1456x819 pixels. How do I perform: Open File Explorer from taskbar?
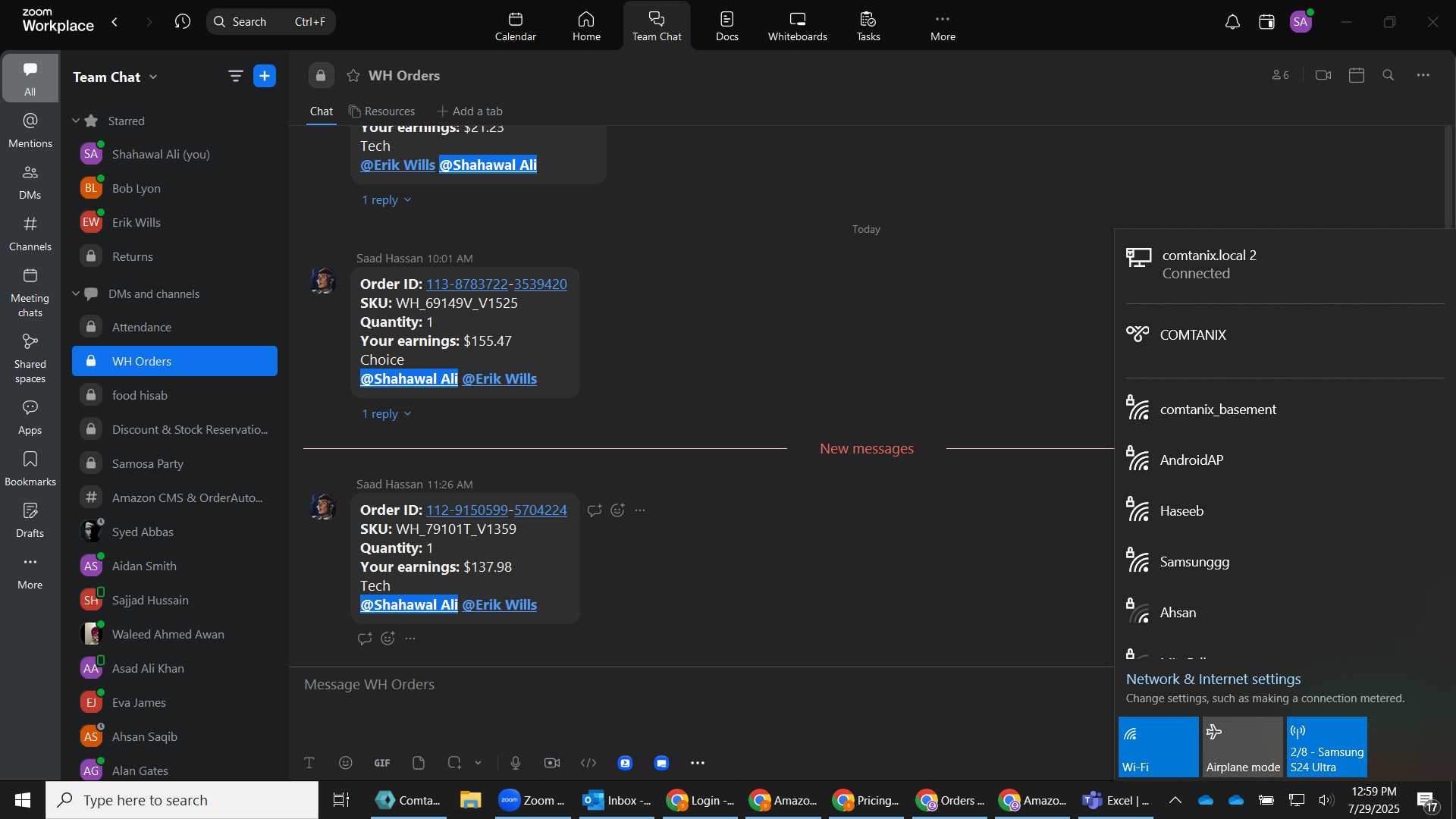click(470, 800)
